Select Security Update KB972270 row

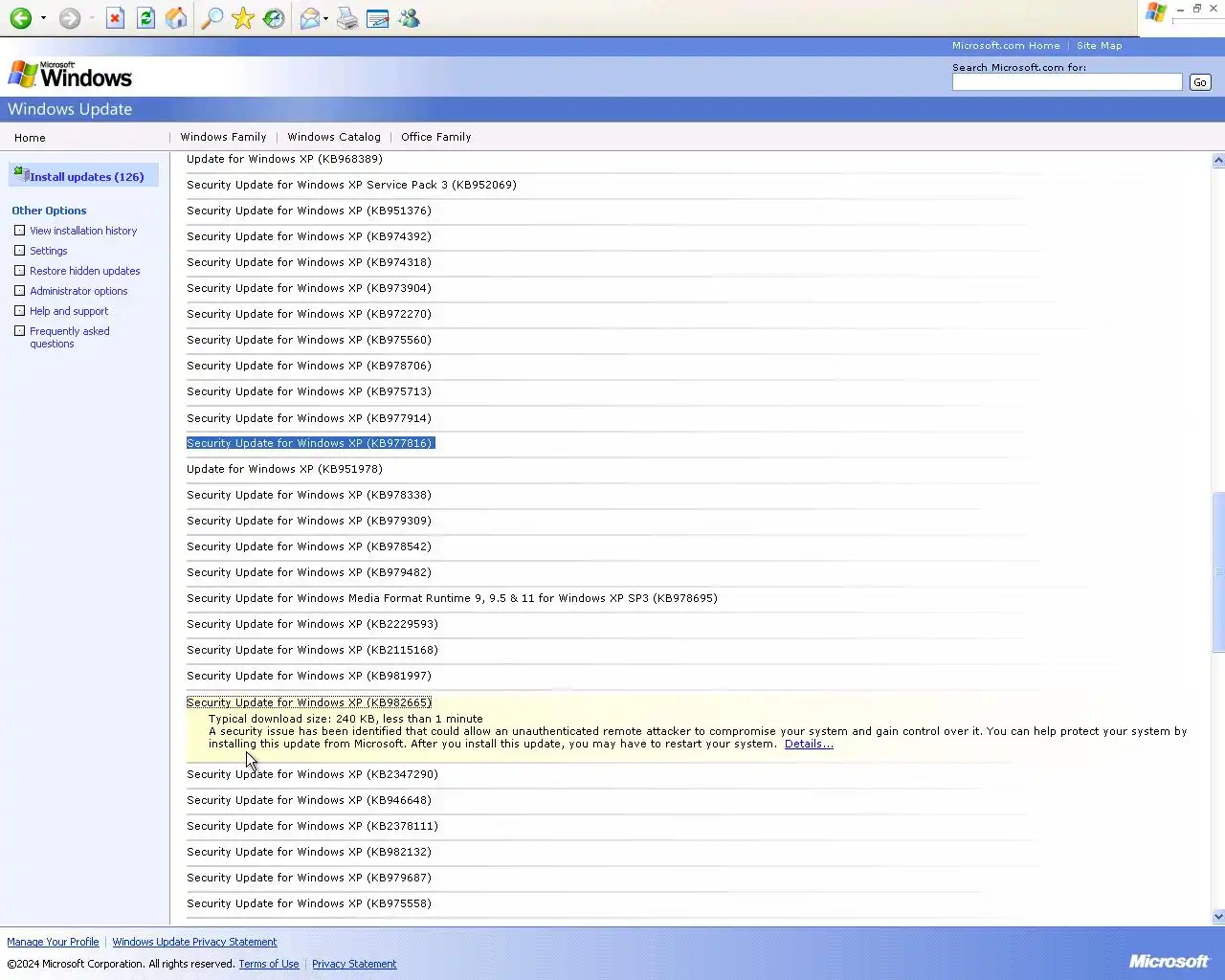[309, 314]
